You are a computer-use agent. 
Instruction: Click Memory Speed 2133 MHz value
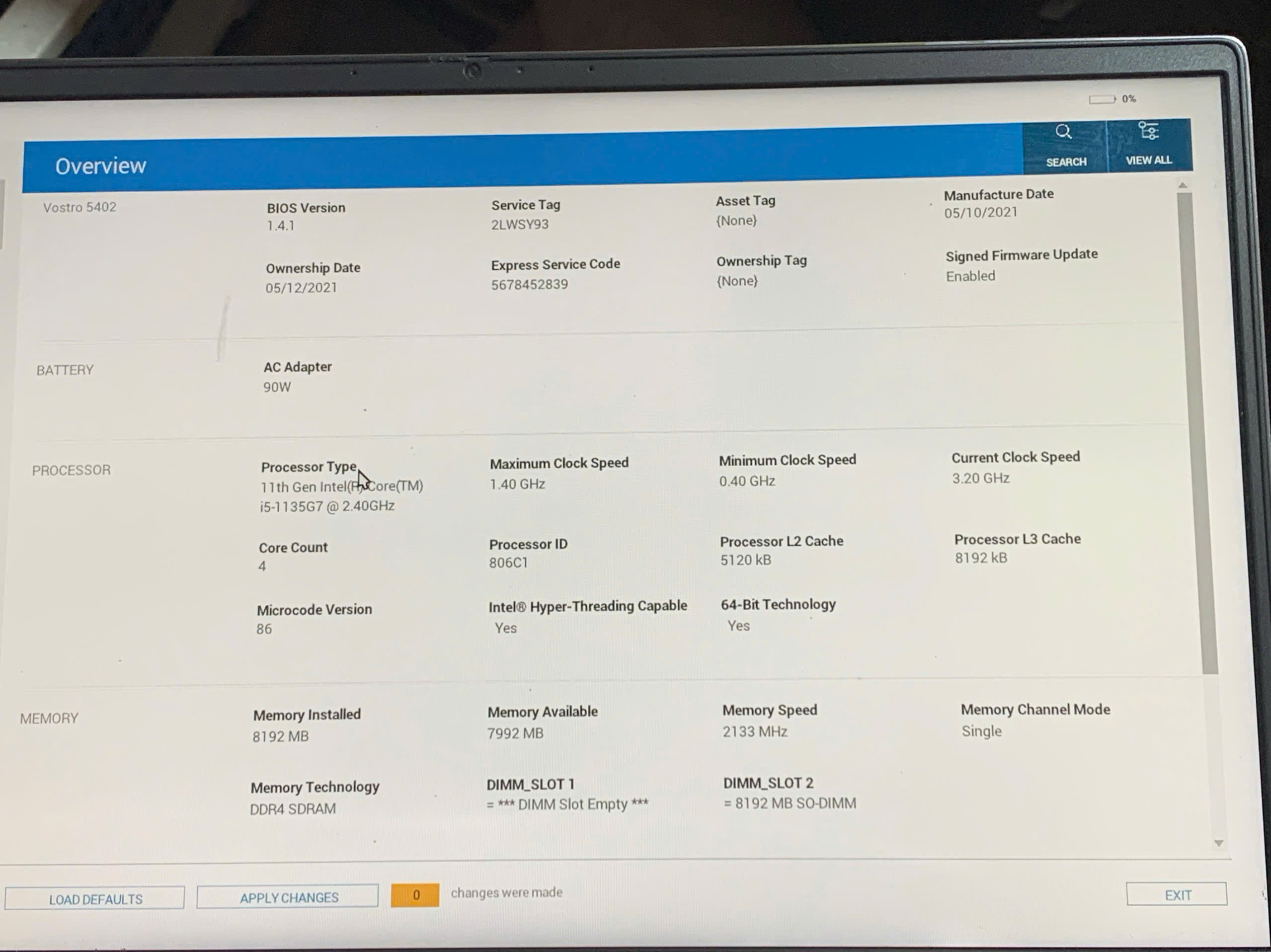click(754, 731)
